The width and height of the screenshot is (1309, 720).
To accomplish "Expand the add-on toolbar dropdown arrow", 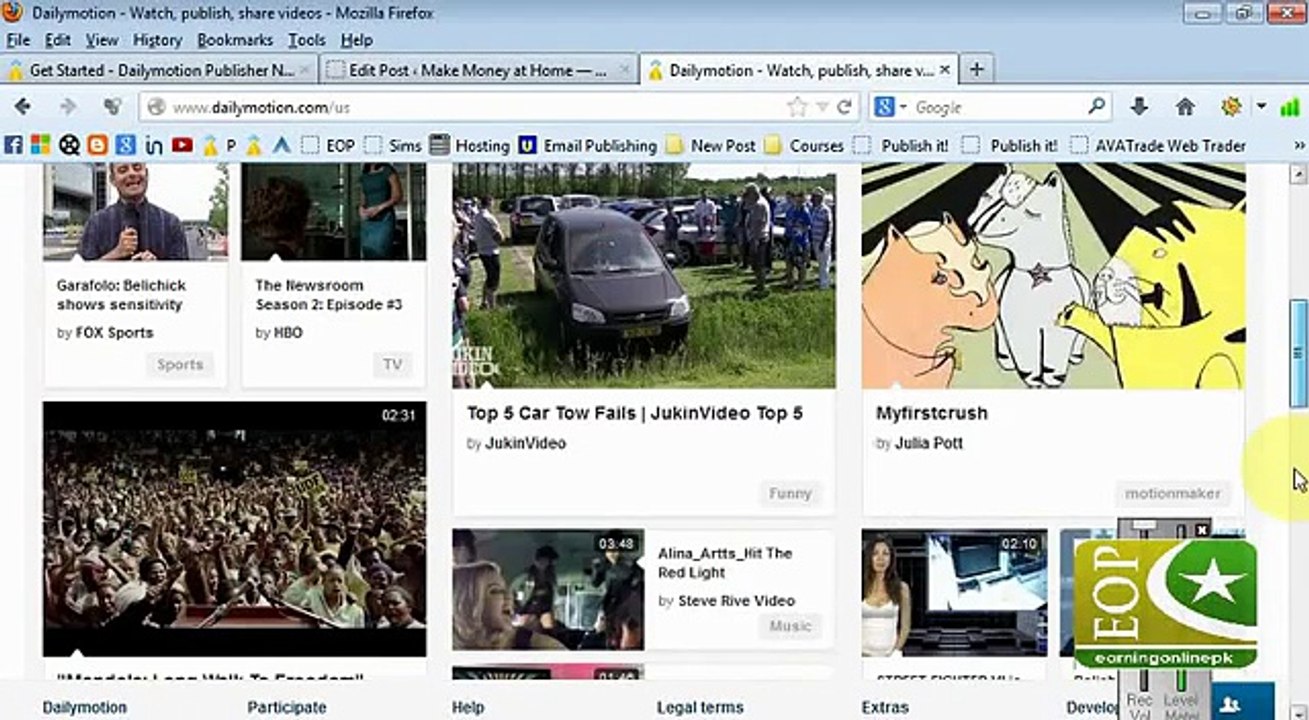I will tap(1262, 107).
